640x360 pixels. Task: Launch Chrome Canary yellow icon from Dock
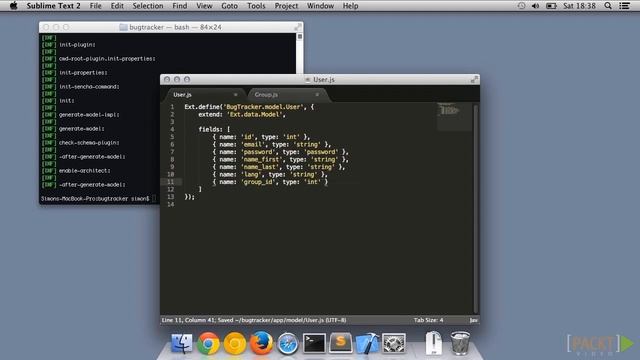[x=234, y=343]
